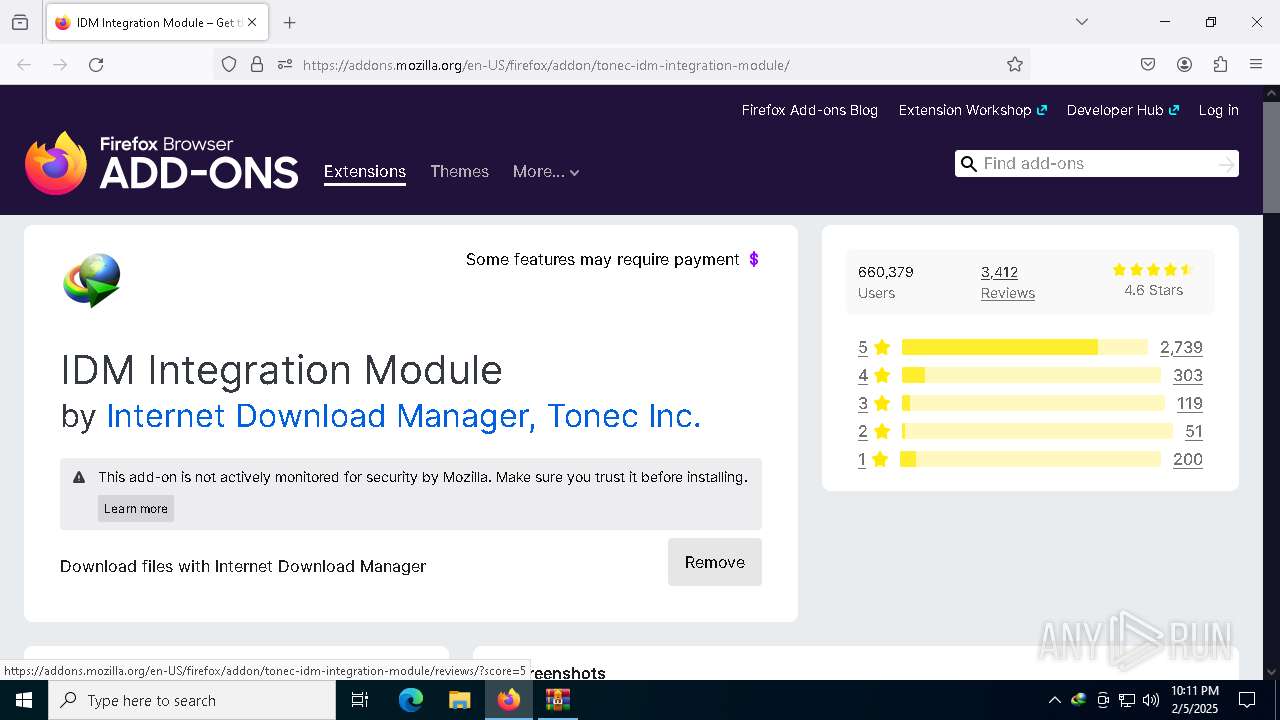This screenshot has width=1280, height=720.
Task: Open the 119 three-star count link
Action: point(1189,403)
